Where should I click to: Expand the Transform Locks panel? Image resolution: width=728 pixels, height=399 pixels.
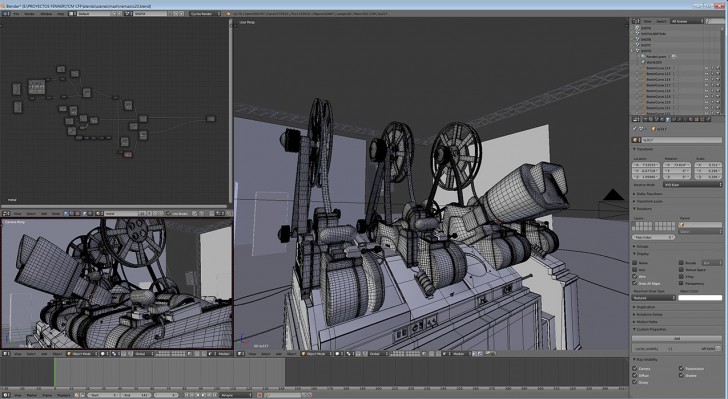pyautogui.click(x=648, y=201)
